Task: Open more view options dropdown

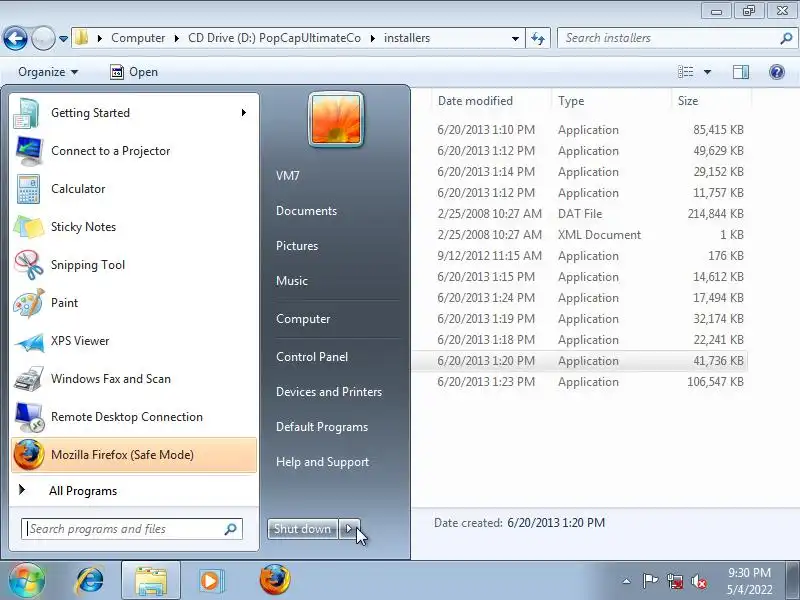Action: tap(707, 72)
